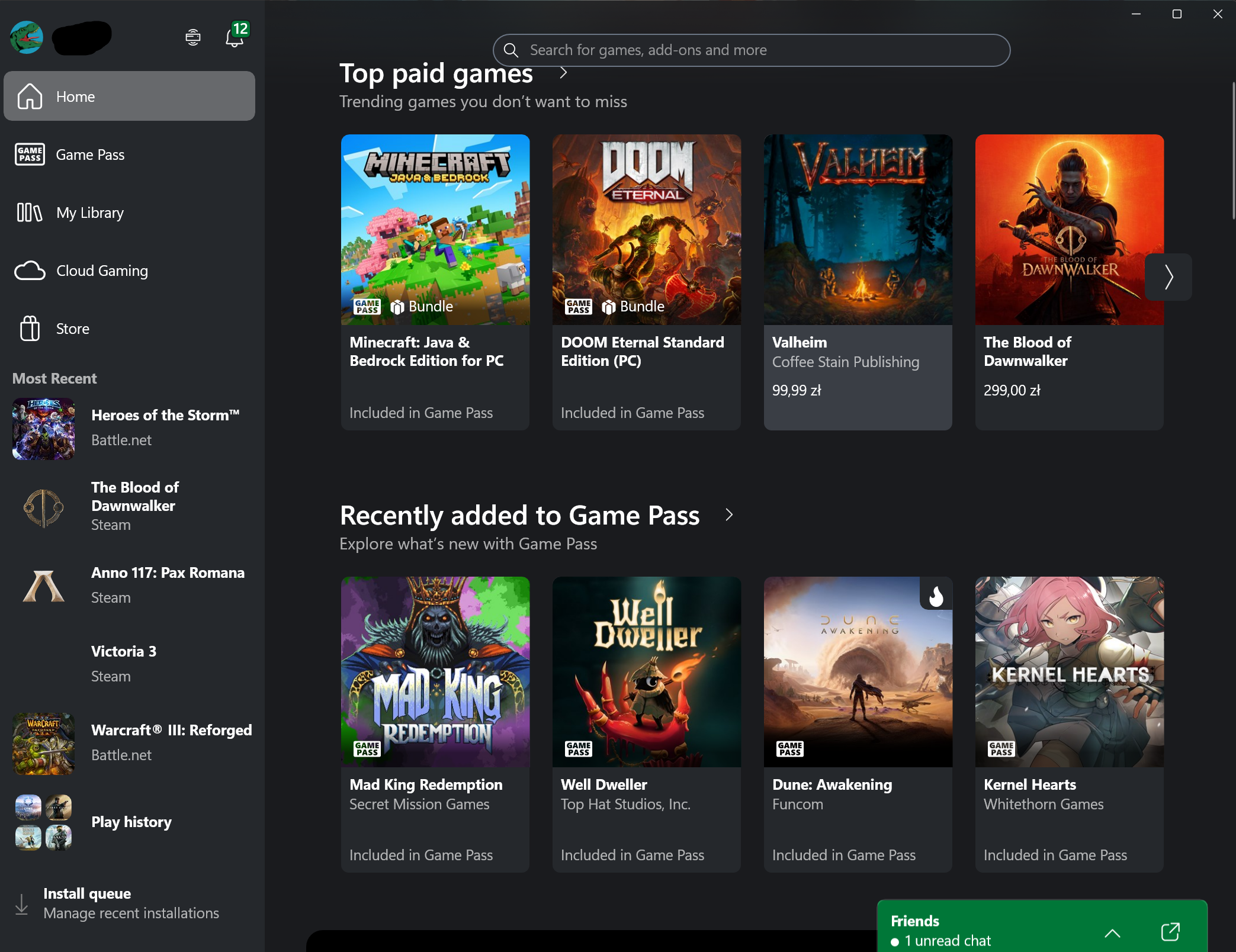Expand the Friends panel with up chevron
This screenshot has height=952, width=1236.
pos(1112,933)
